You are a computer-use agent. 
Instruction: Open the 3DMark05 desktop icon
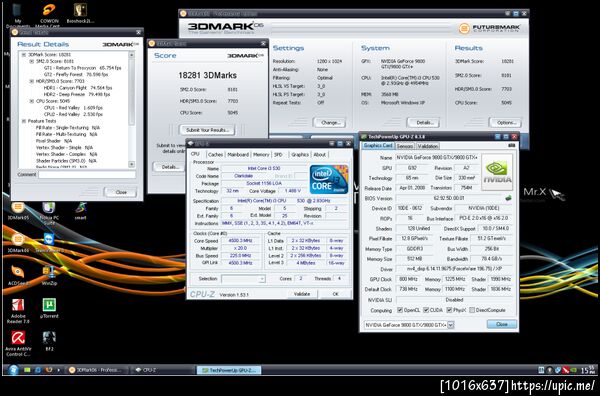18,211
